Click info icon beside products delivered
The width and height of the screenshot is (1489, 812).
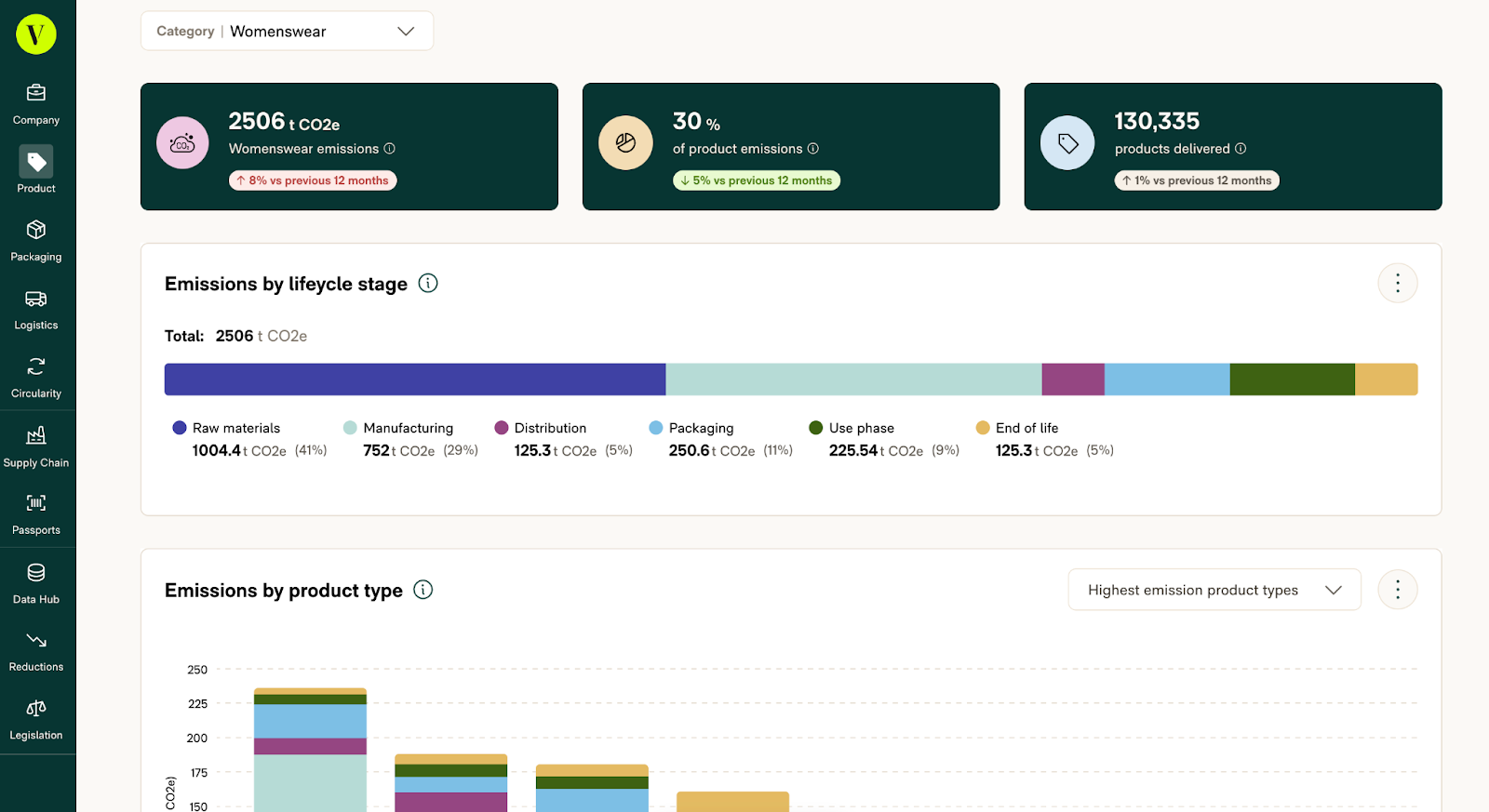pos(1241,149)
